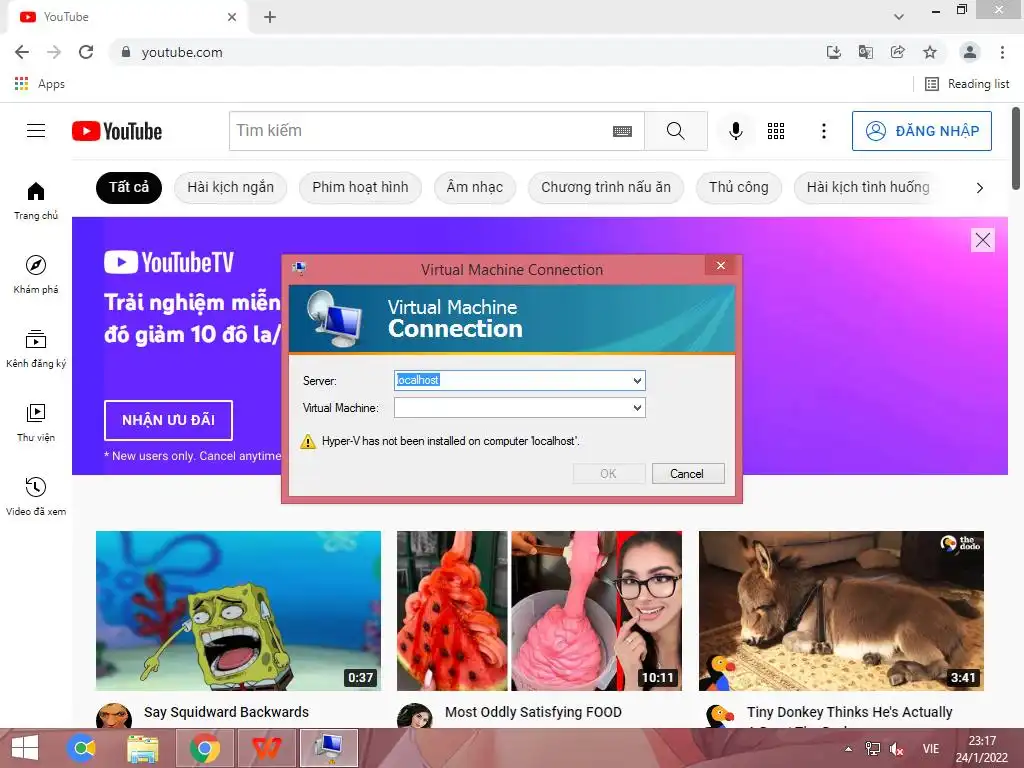Reload the YouTube page

click(86, 52)
